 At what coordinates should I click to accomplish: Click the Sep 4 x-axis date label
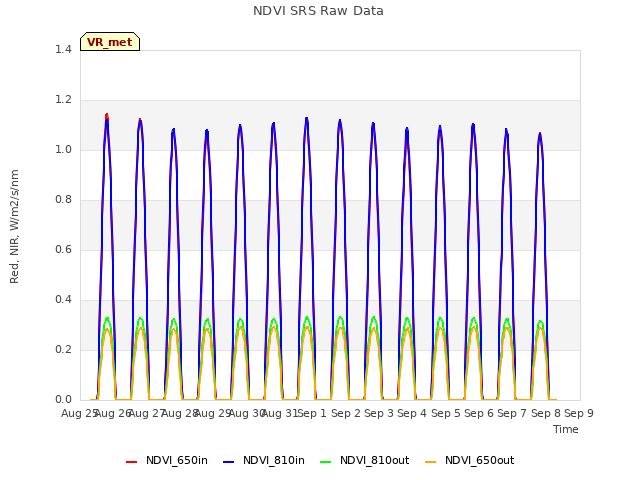[412, 413]
